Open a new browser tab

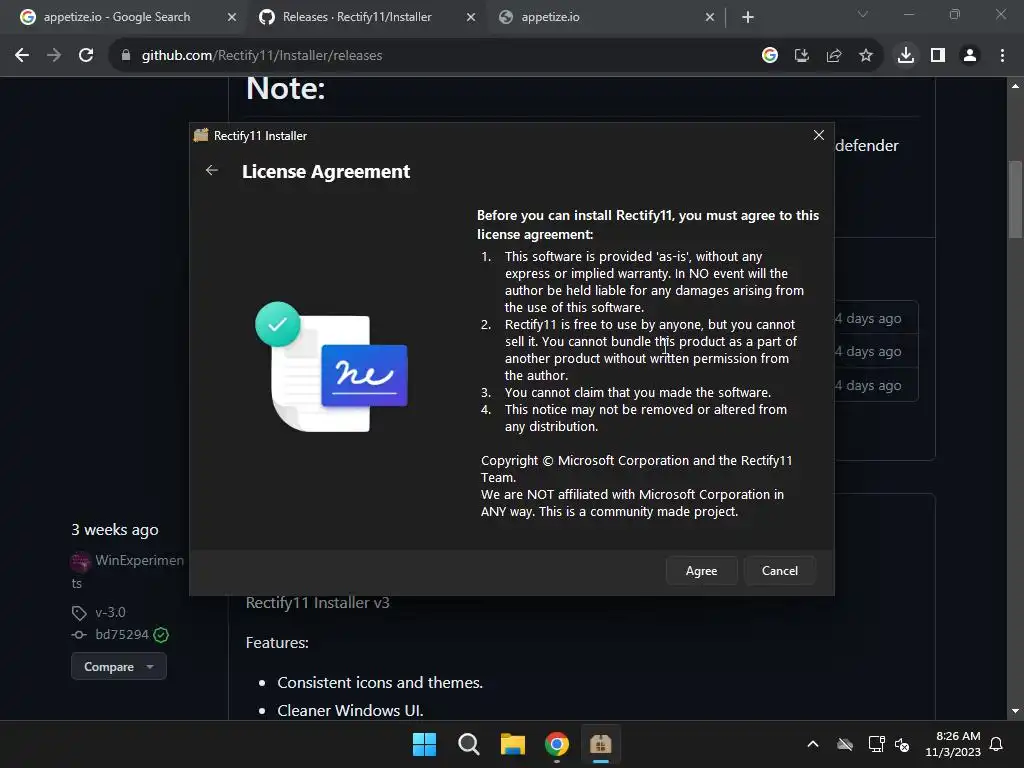pyautogui.click(x=748, y=17)
